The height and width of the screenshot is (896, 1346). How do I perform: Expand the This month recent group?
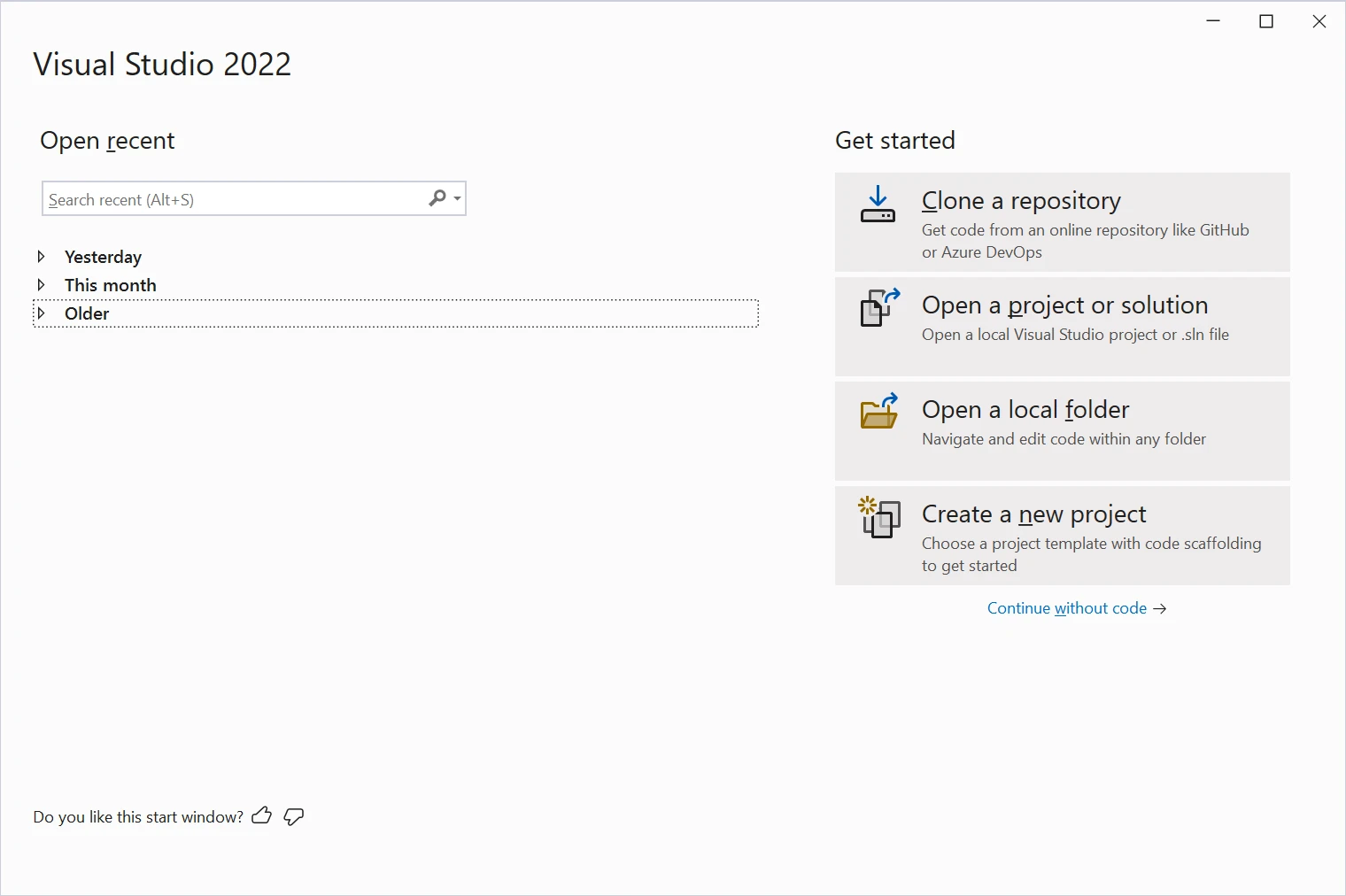tap(41, 285)
